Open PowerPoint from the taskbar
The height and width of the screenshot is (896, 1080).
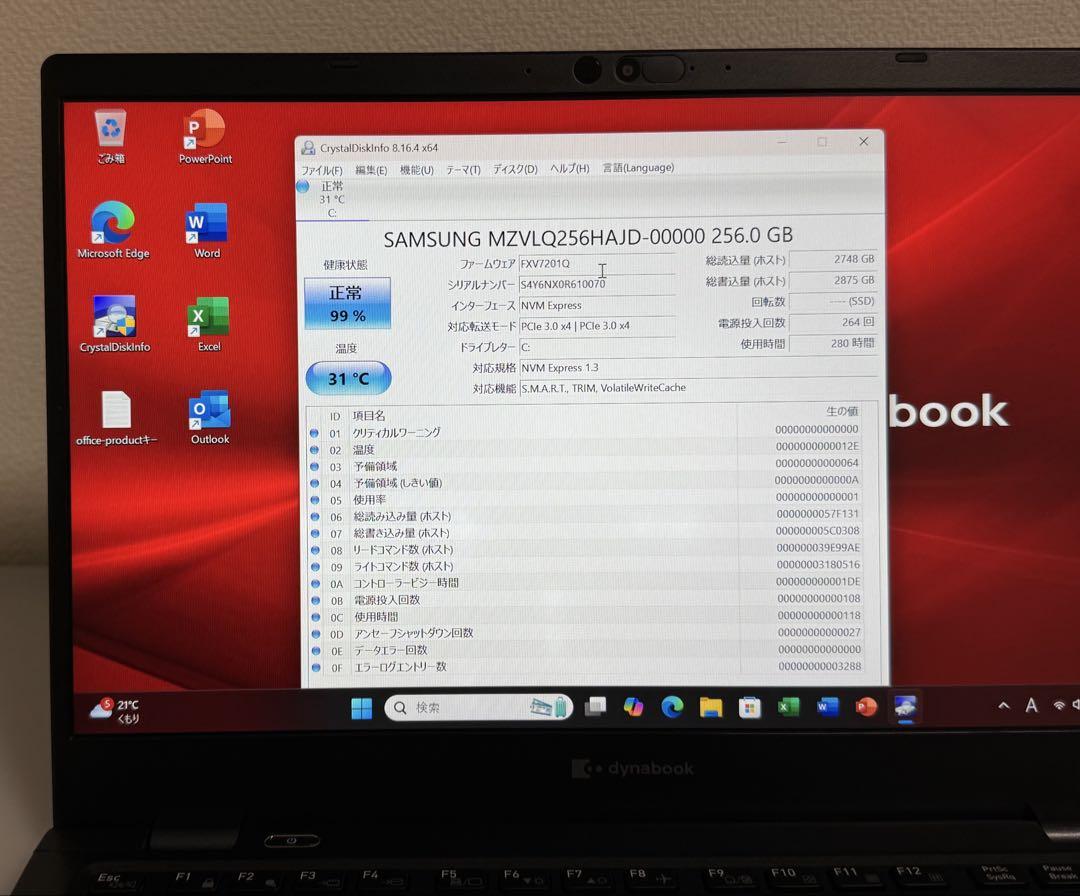click(x=866, y=707)
